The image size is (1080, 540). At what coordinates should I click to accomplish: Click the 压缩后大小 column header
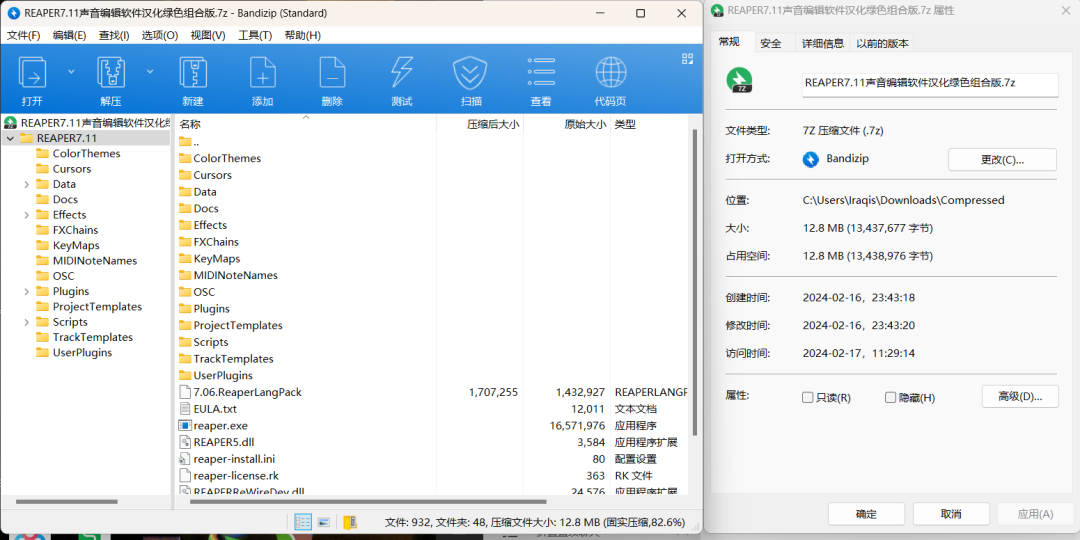479,124
